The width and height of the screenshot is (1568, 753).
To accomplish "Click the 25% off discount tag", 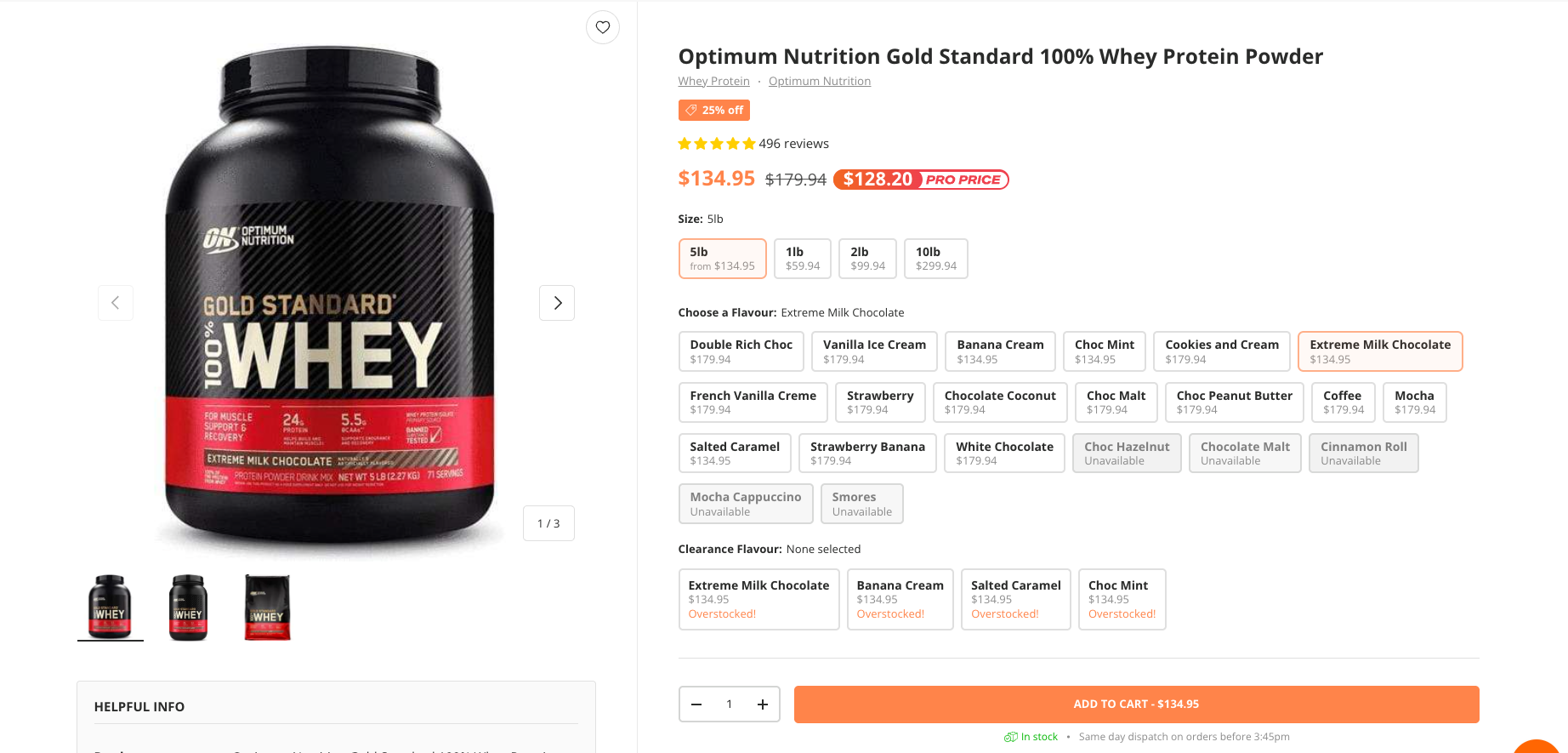I will point(713,111).
